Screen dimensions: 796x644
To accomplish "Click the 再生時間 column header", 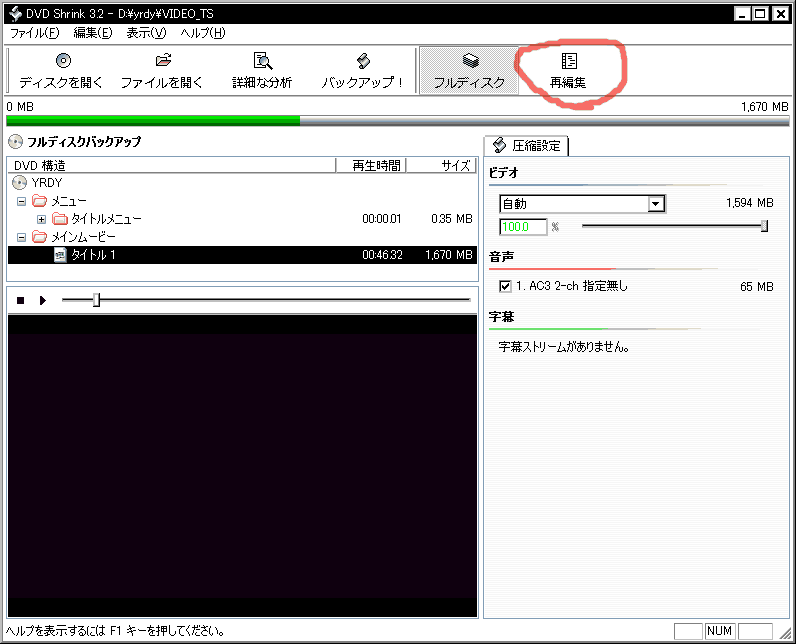I will click(371, 165).
